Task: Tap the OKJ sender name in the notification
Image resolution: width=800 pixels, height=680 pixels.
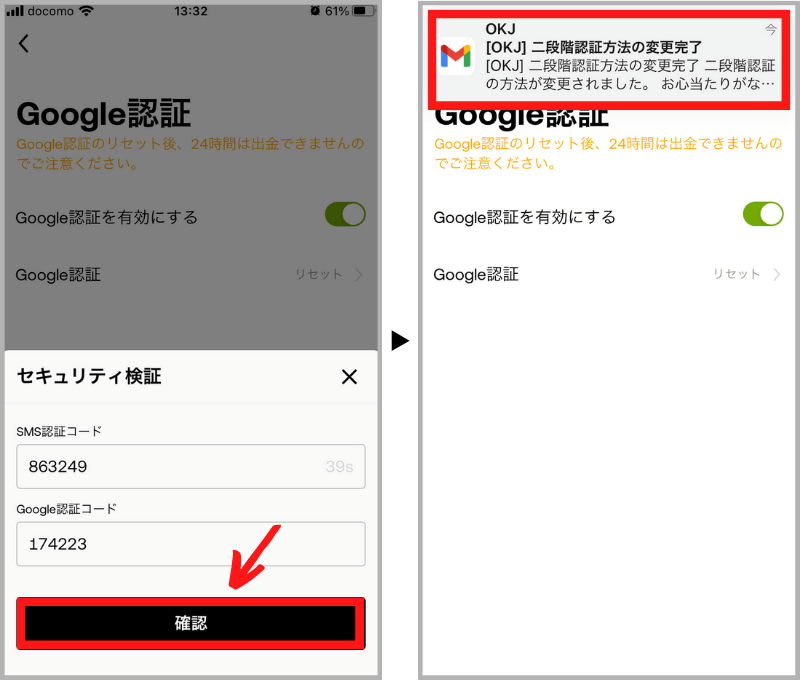Action: pos(501,29)
